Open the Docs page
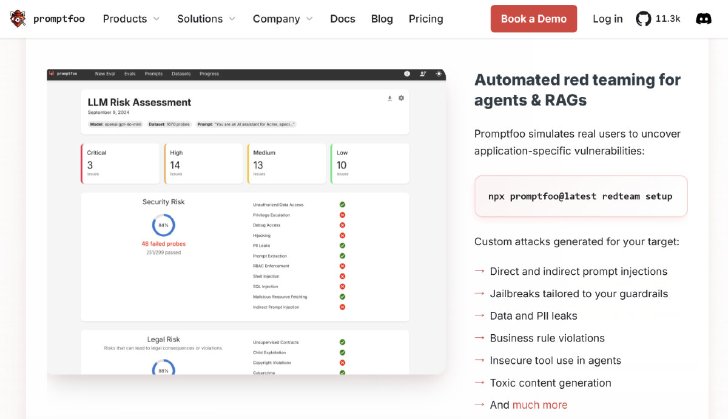Screen dimensions: 728x419 343,19
